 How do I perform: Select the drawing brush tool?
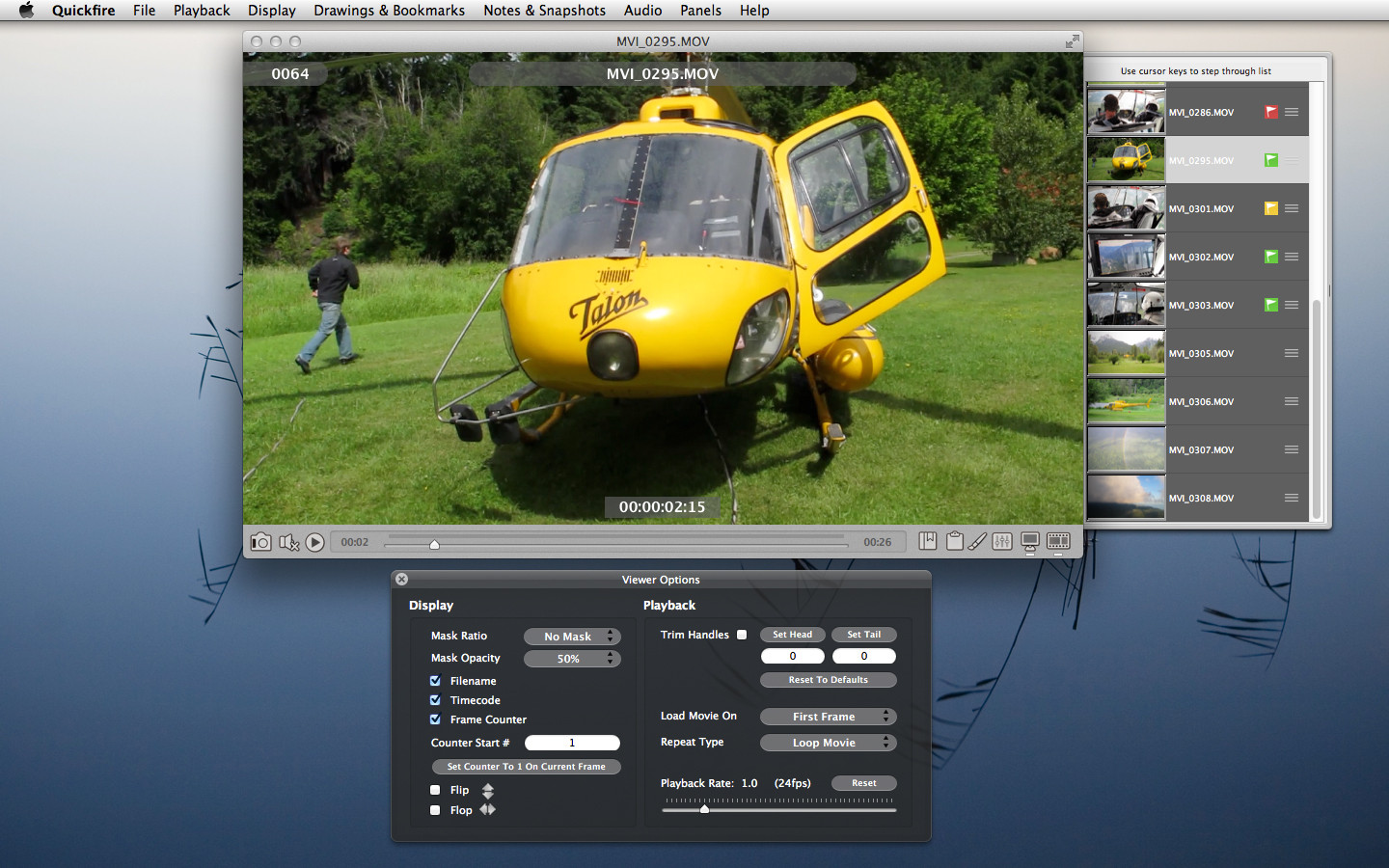977,541
